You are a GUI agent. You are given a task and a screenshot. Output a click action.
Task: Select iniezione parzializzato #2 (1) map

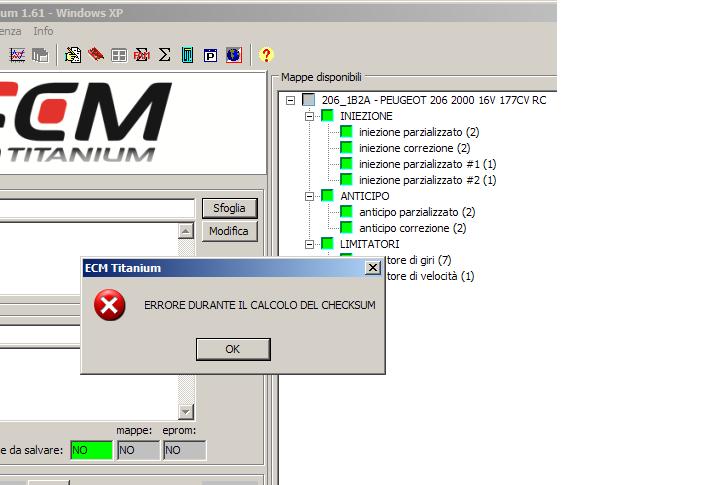click(428, 180)
